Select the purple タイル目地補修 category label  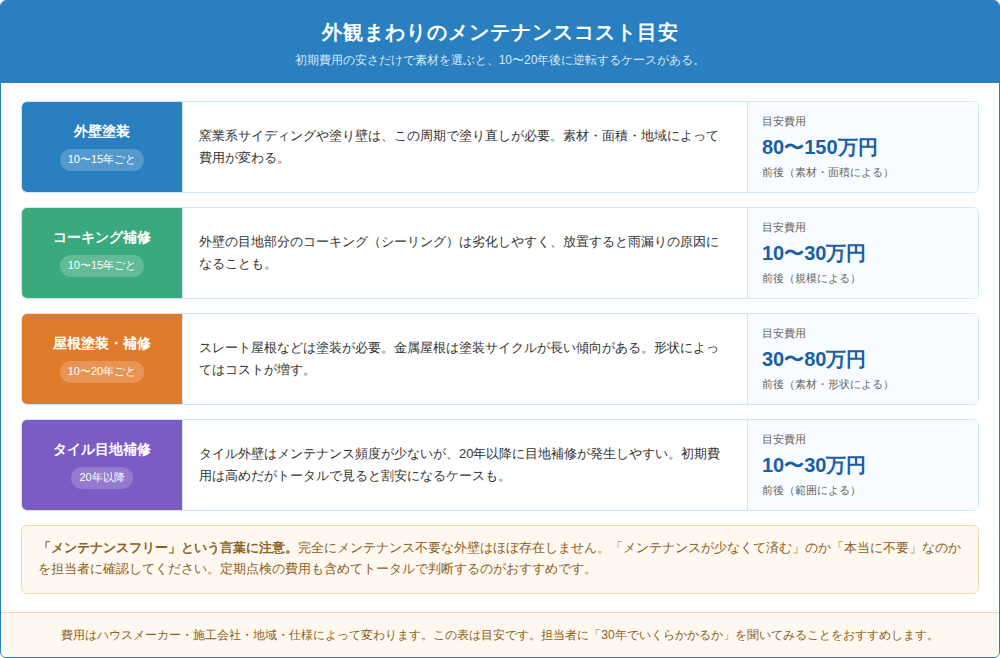pyautogui.click(x=101, y=449)
